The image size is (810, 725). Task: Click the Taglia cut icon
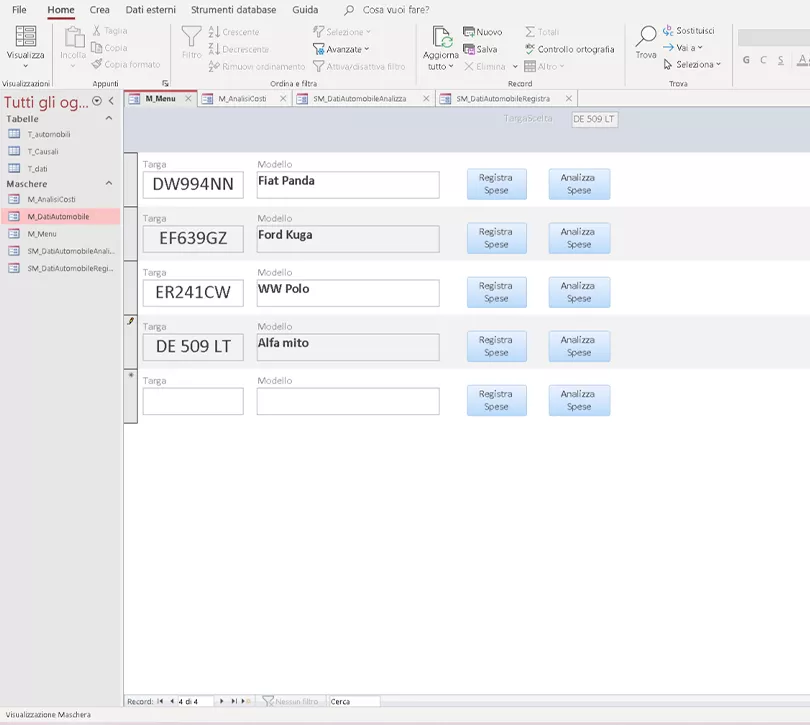97,30
